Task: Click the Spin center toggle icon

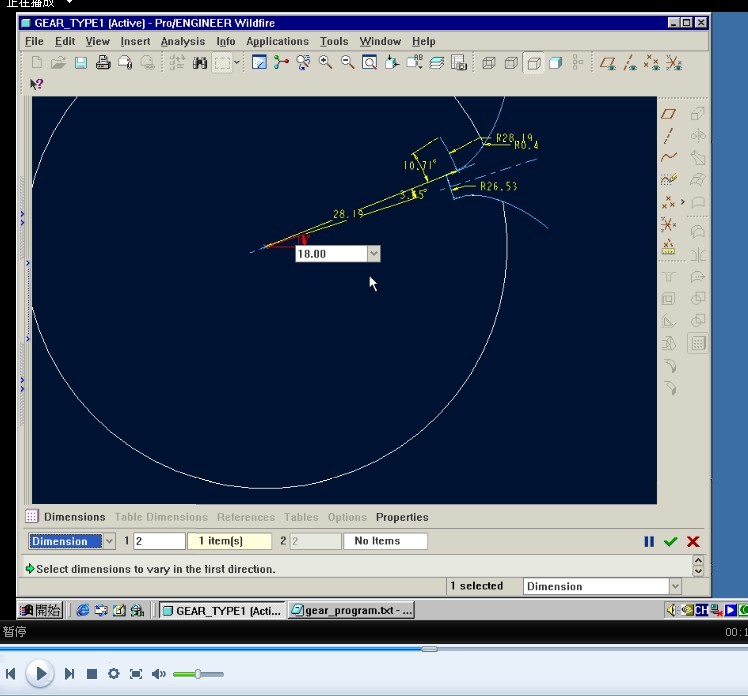Action: click(281, 62)
